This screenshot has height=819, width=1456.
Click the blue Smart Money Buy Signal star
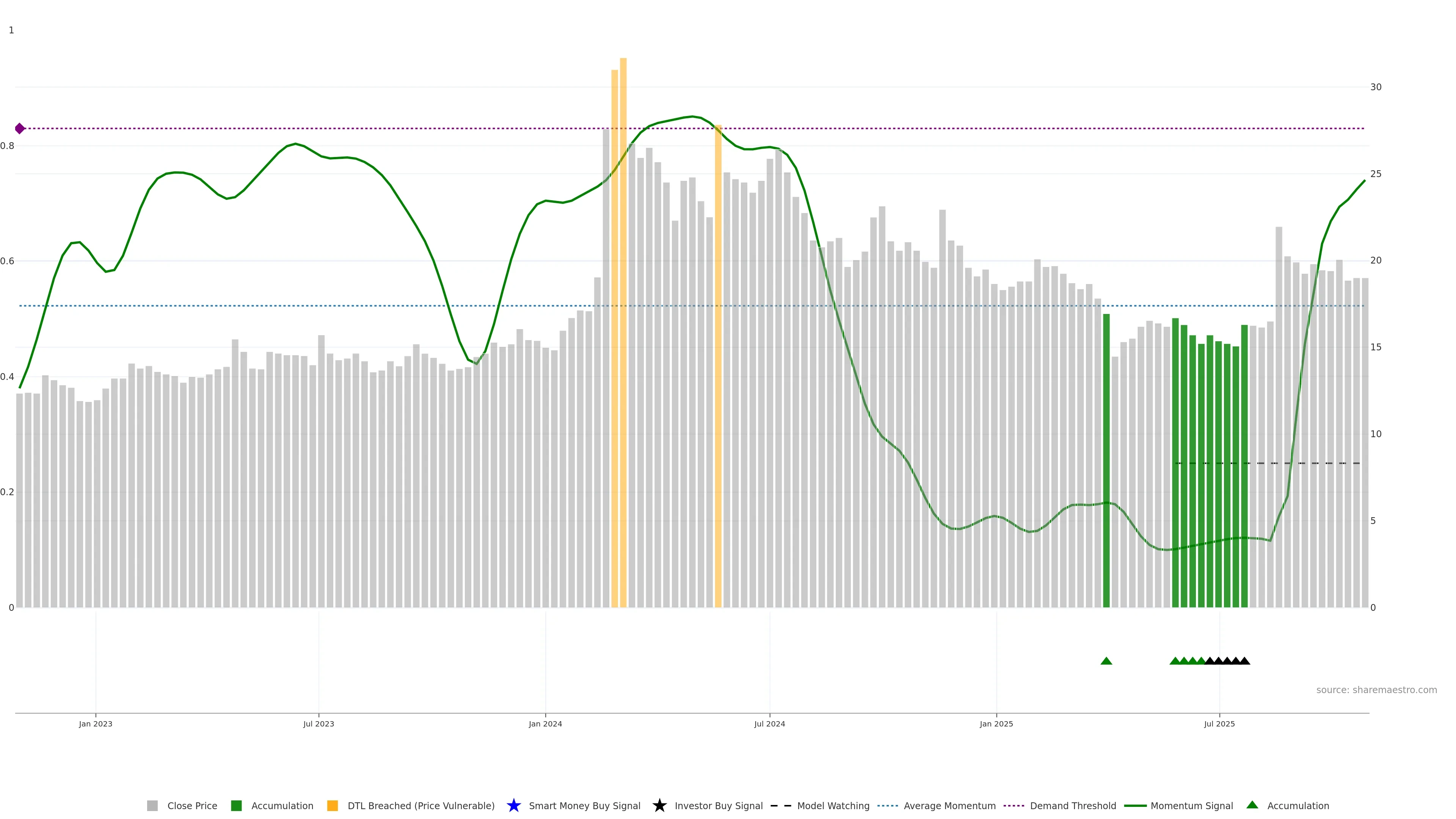pos(513,805)
